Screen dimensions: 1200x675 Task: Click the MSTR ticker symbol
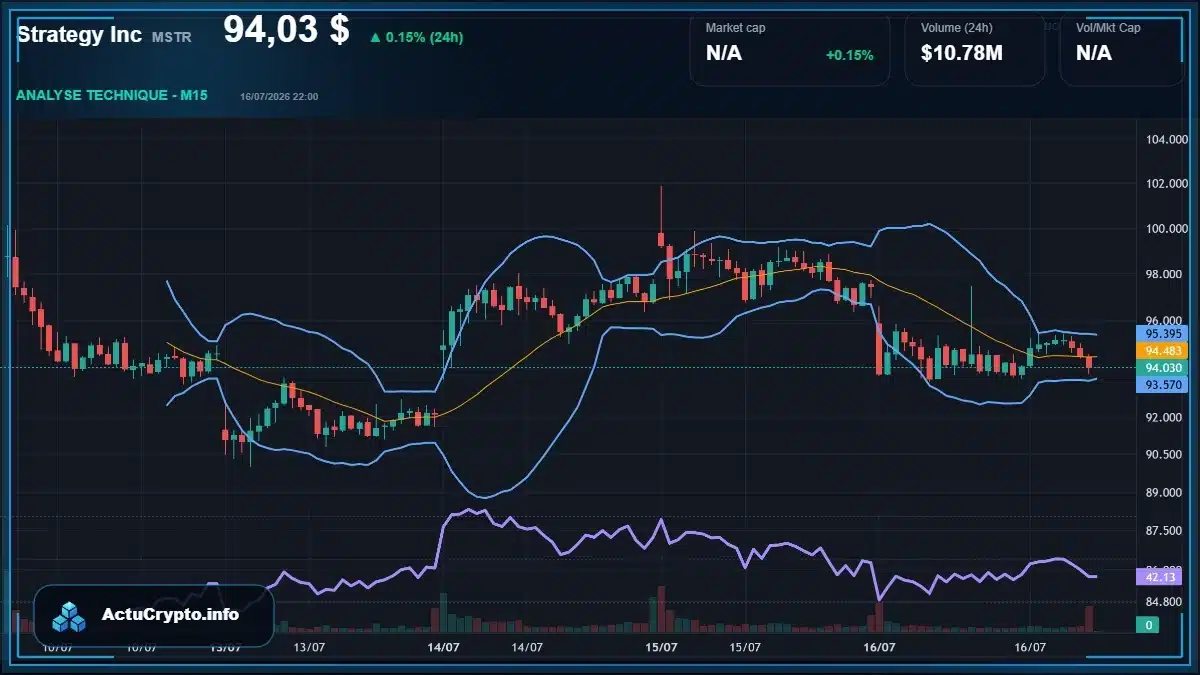pyautogui.click(x=171, y=37)
